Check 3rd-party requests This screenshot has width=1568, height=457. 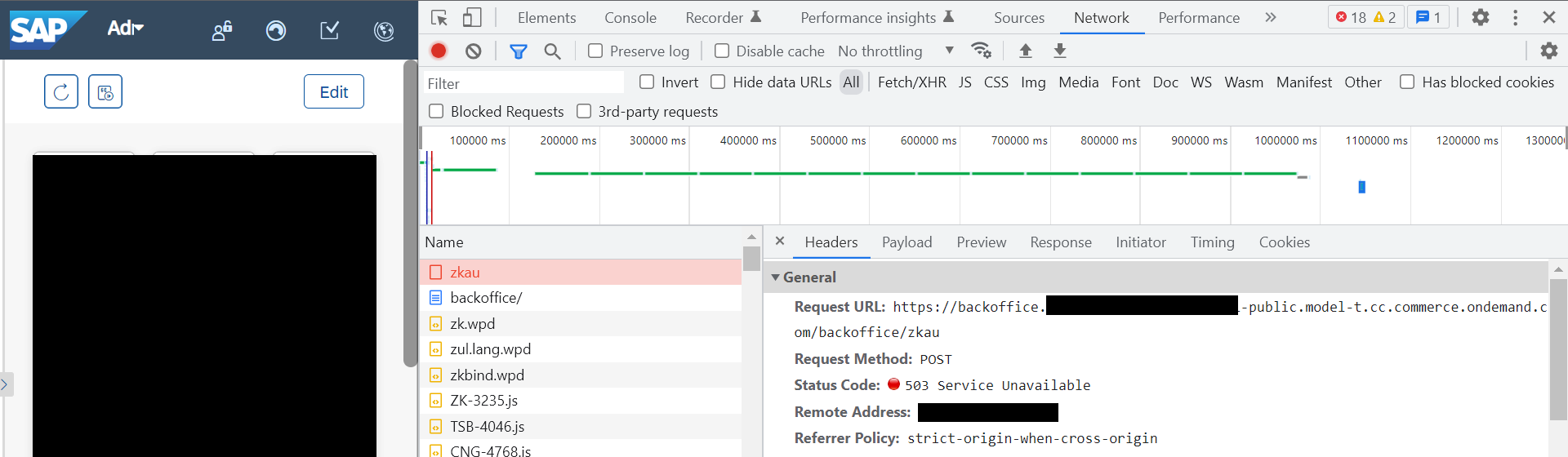[x=584, y=111]
